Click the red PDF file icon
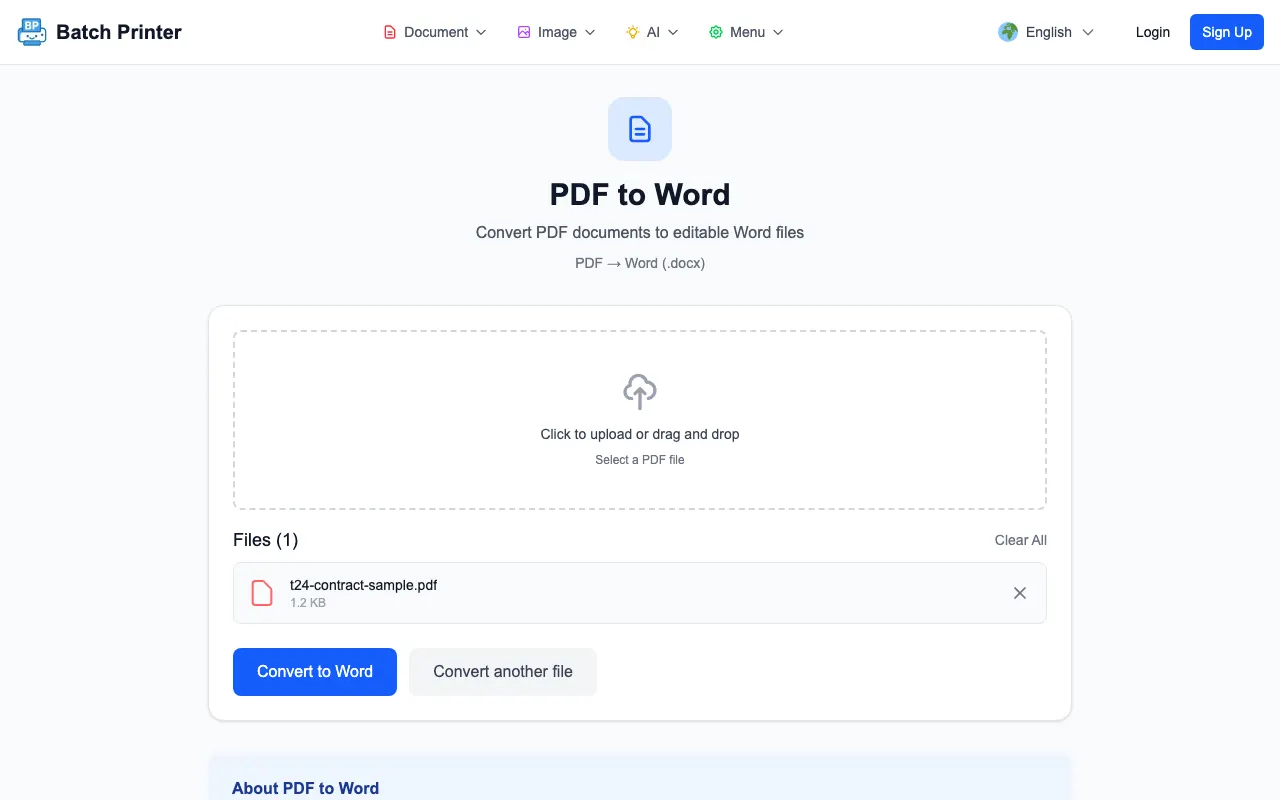1280x800 pixels. pyautogui.click(x=262, y=593)
